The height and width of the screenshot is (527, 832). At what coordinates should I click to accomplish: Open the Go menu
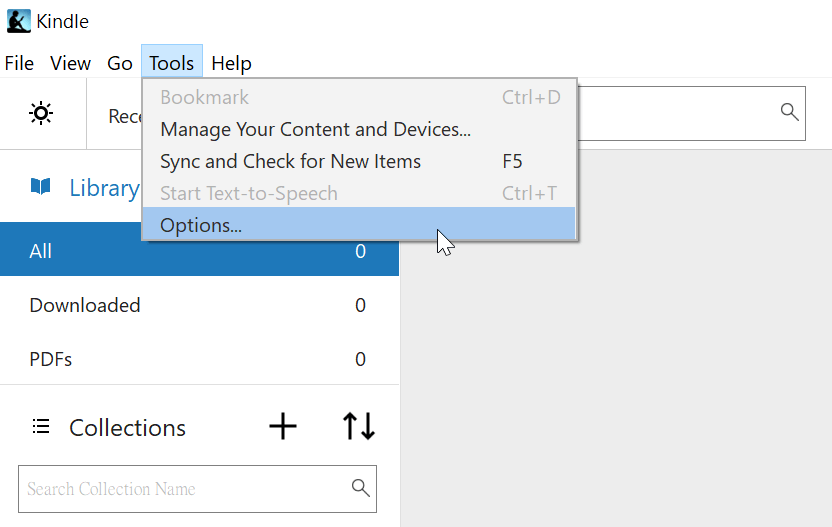click(x=119, y=63)
